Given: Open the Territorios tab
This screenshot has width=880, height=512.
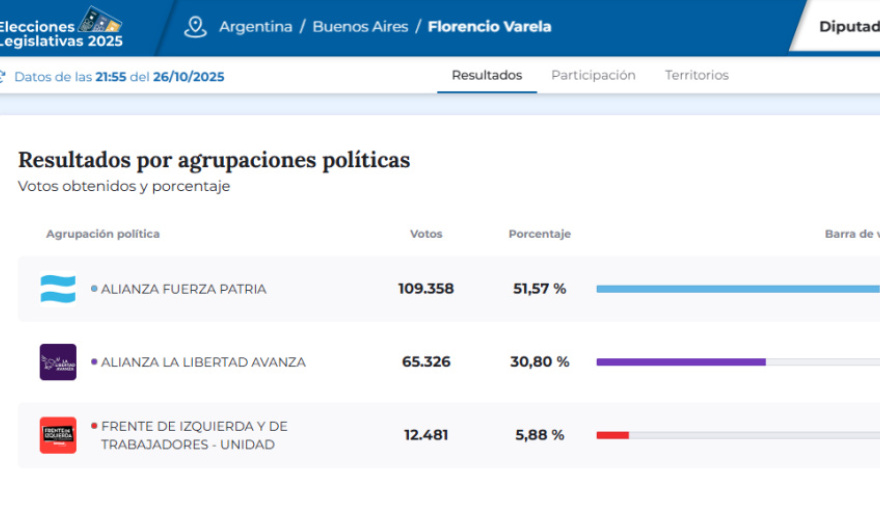Looking at the screenshot, I should tap(696, 75).
